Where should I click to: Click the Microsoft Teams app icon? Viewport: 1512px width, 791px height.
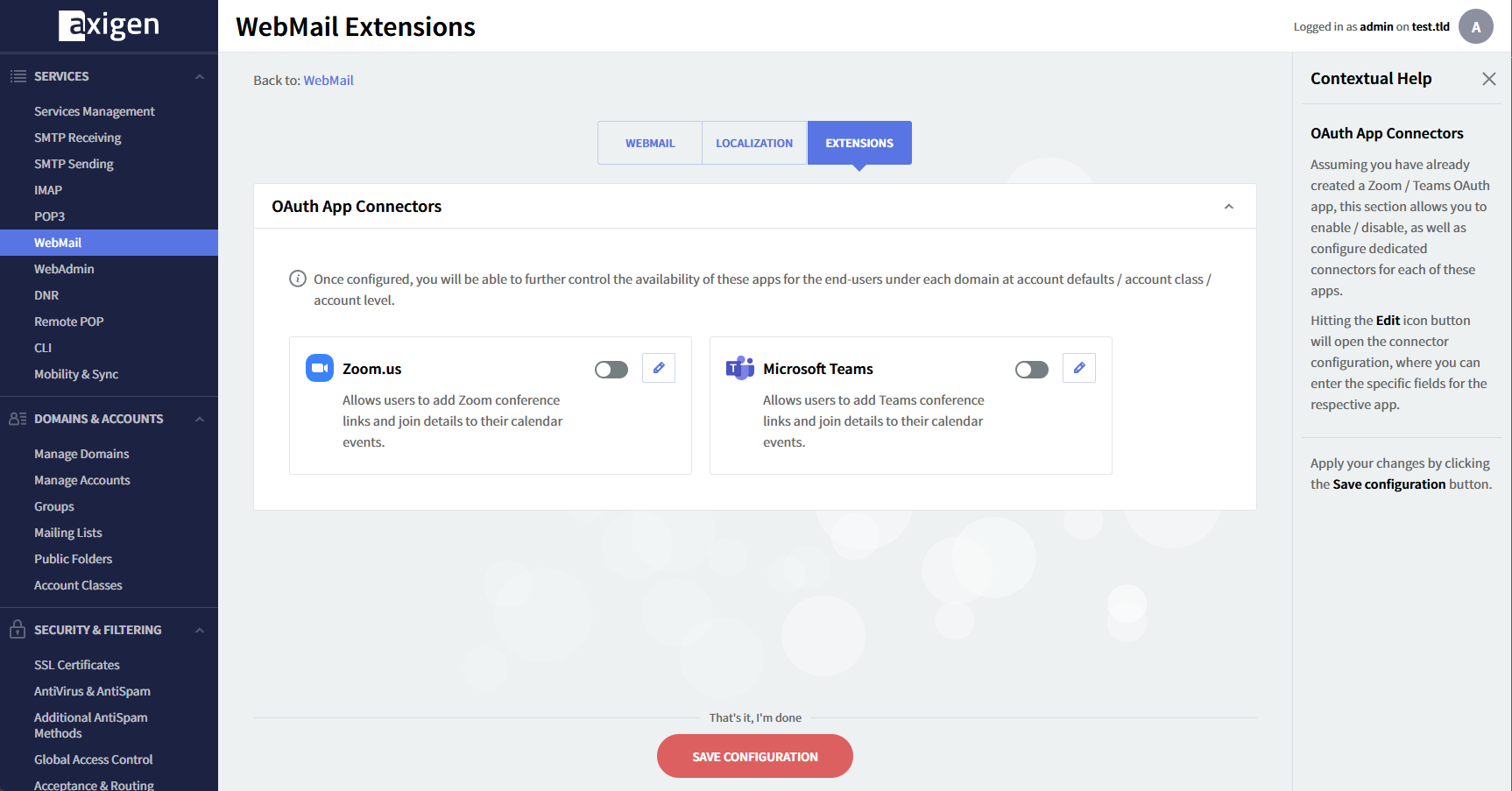[740, 368]
